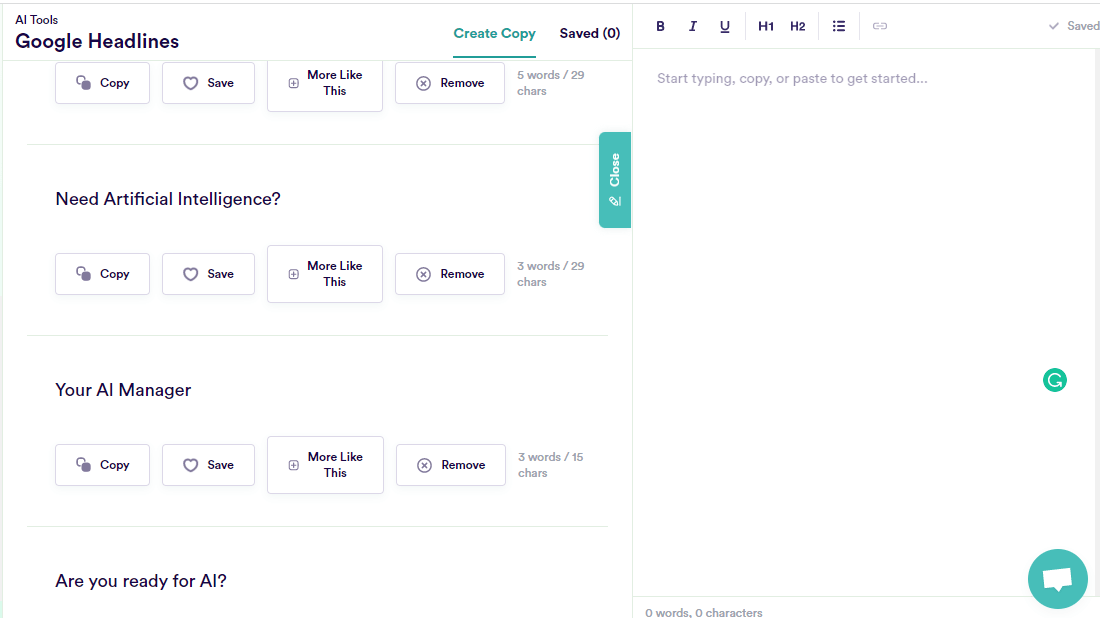Copy the "Your AI Manager" headline
This screenshot has height=618, width=1100.
102,464
